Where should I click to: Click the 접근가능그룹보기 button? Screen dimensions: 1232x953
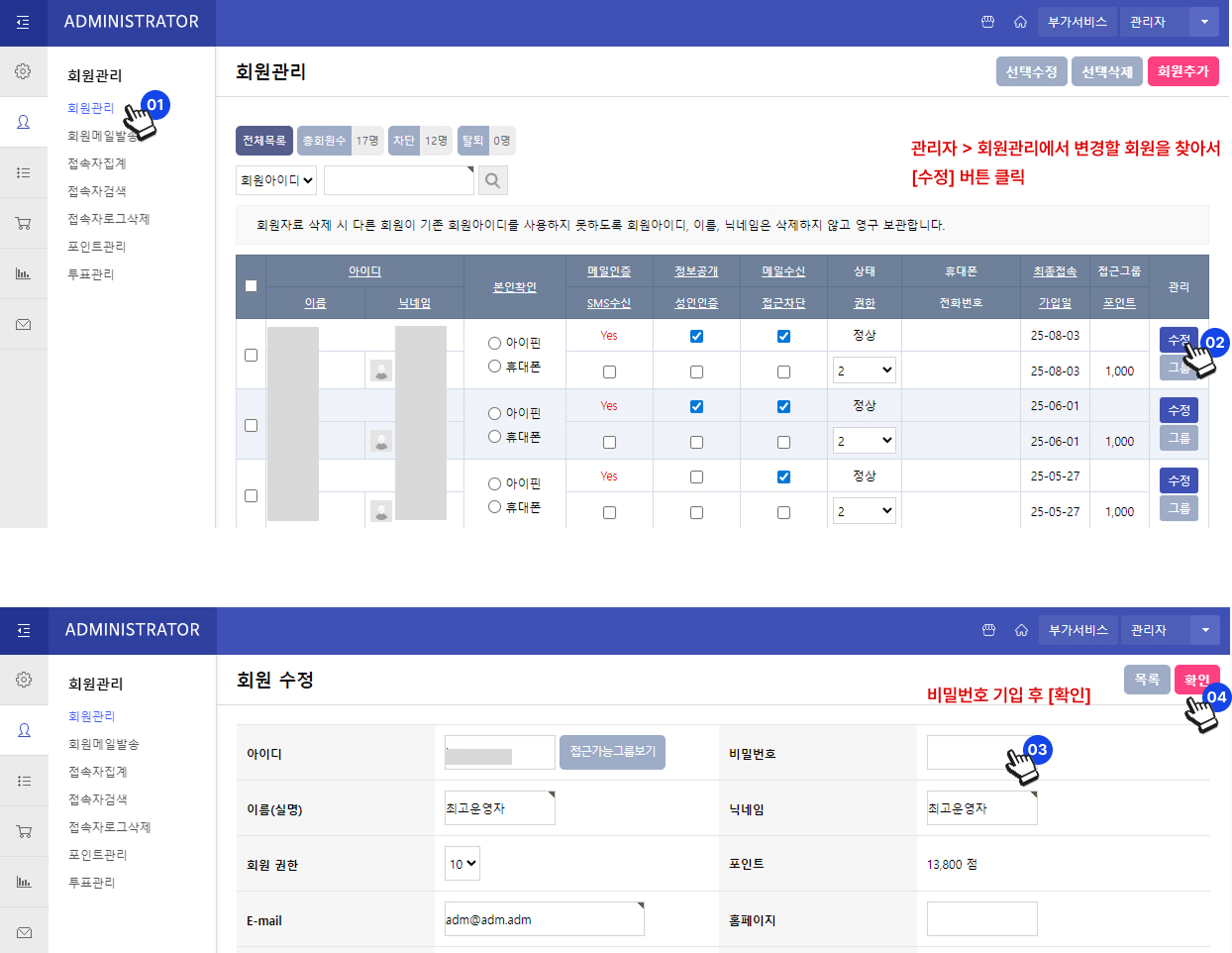click(x=612, y=752)
